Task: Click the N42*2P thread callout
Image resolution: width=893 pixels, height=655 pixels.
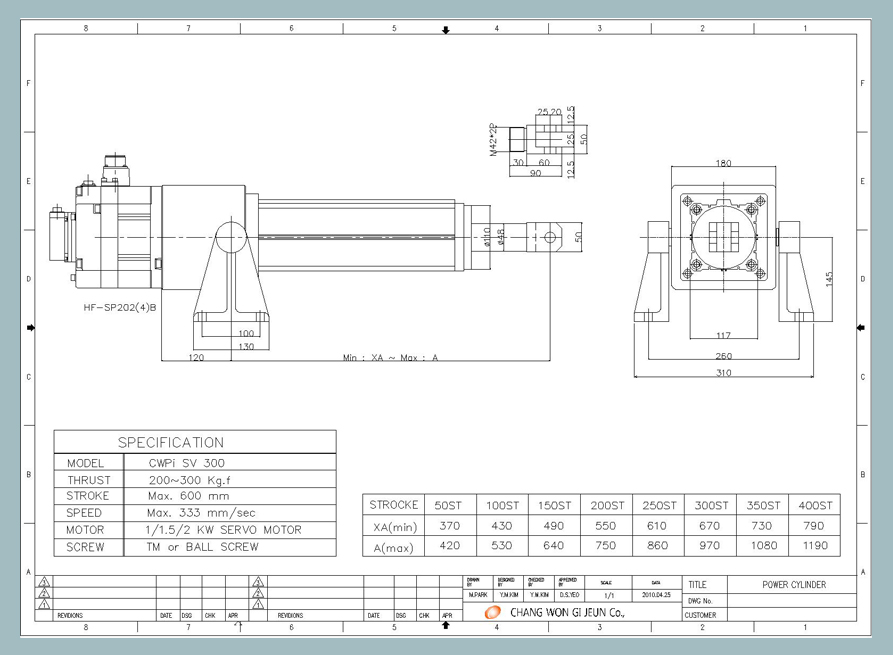Action: [494, 140]
